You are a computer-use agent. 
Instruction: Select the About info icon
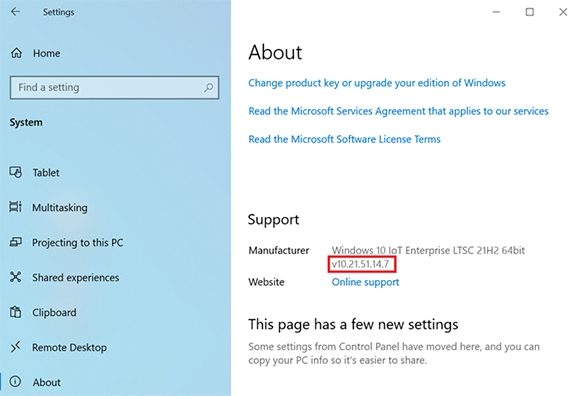pyautogui.click(x=15, y=381)
